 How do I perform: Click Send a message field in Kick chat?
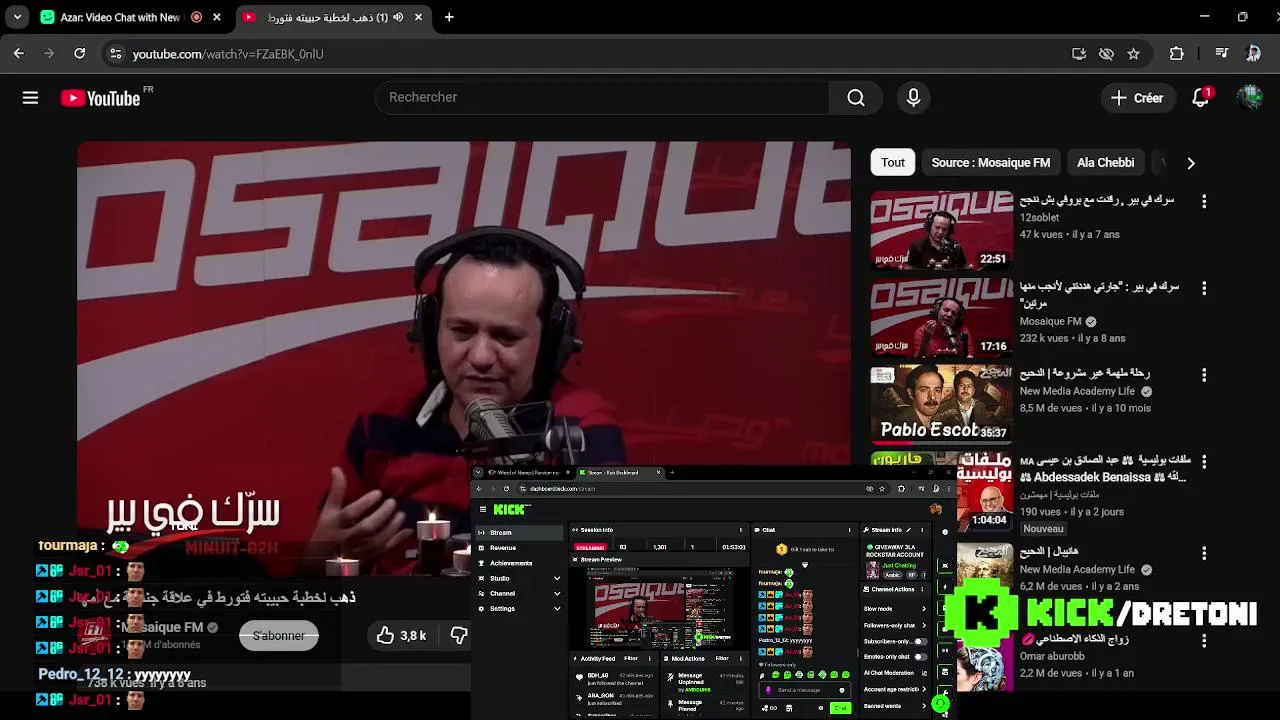click(x=806, y=690)
